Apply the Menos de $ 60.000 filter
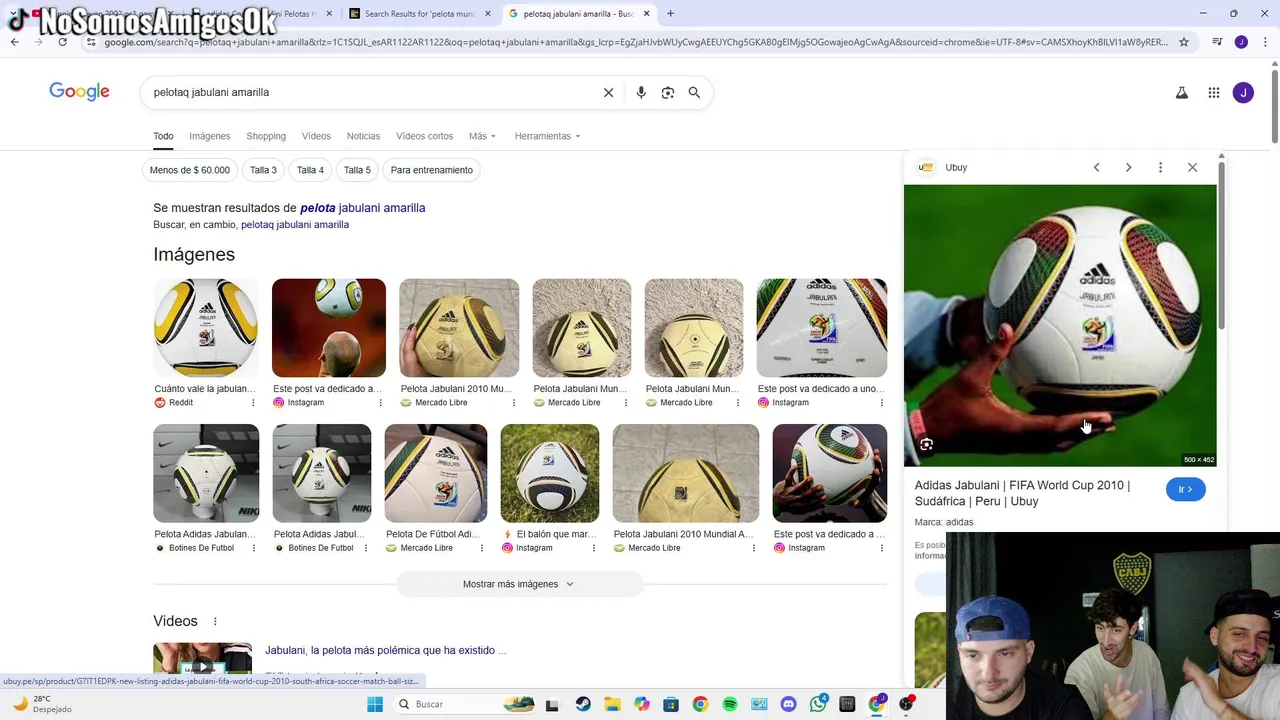This screenshot has width=1280, height=720. click(x=190, y=170)
